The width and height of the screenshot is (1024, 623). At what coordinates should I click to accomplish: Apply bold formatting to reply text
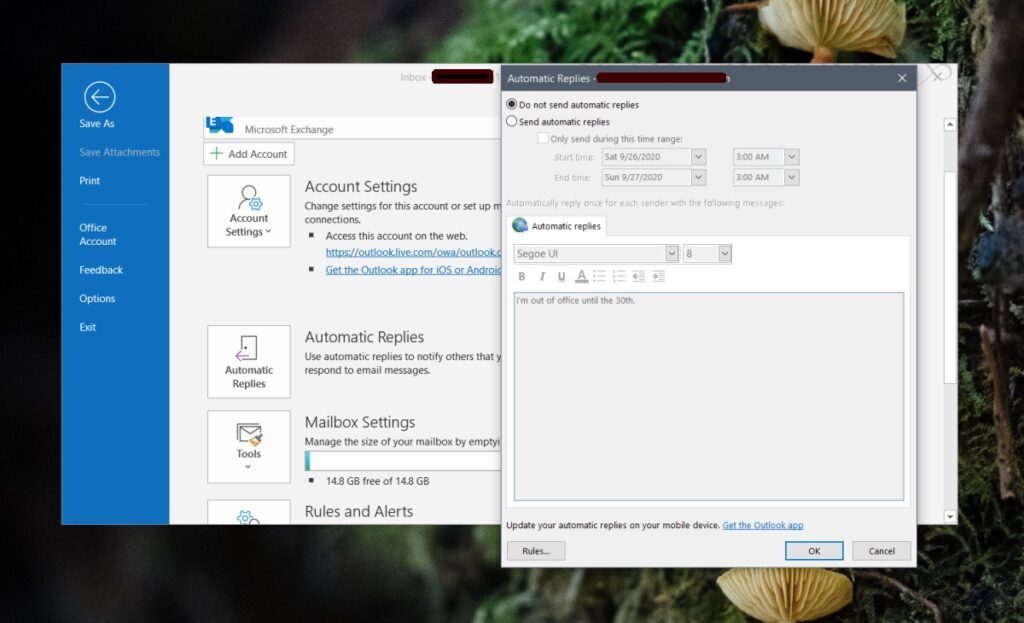point(523,277)
